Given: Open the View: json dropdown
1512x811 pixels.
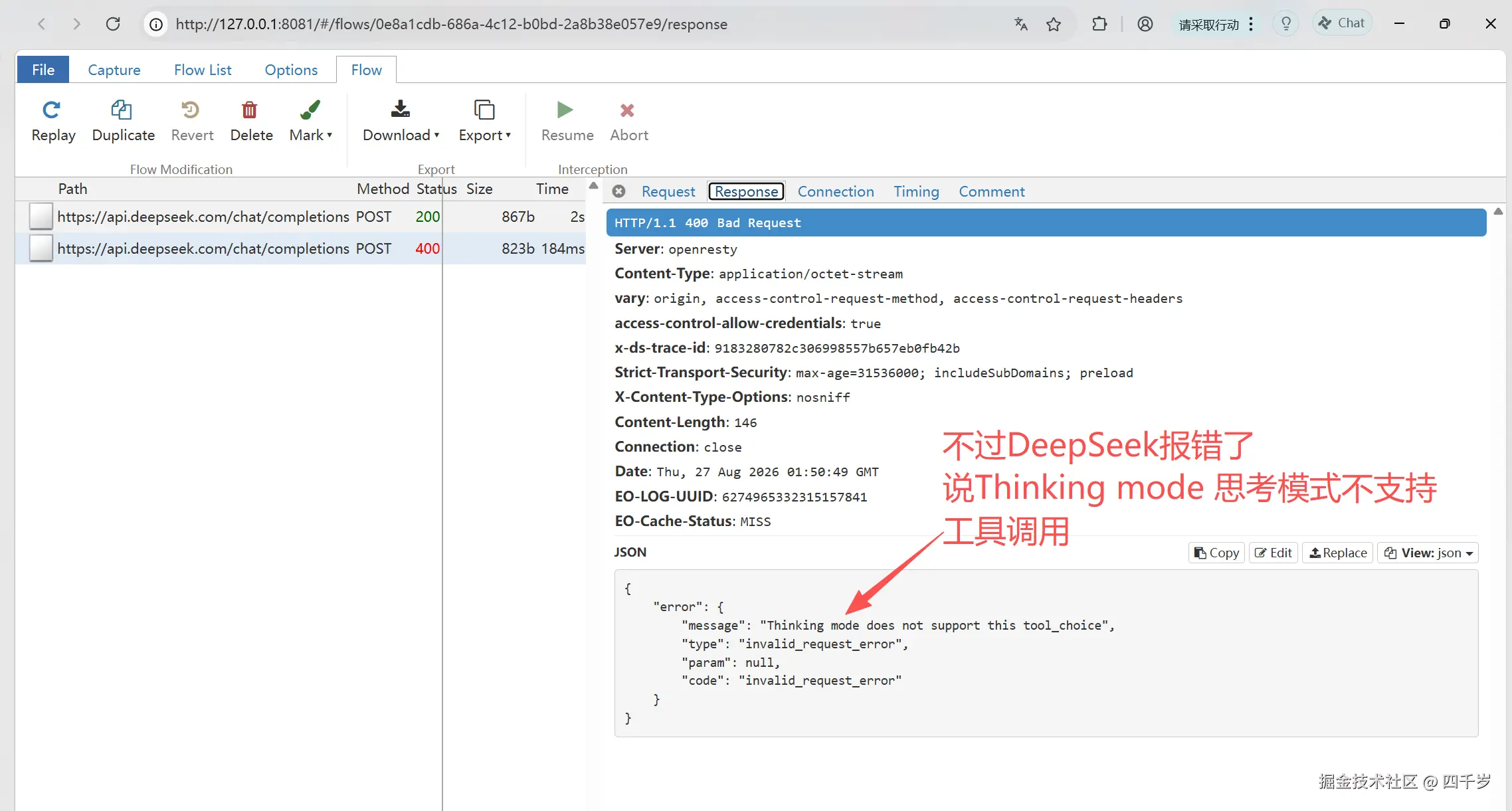Looking at the screenshot, I should (x=1428, y=553).
